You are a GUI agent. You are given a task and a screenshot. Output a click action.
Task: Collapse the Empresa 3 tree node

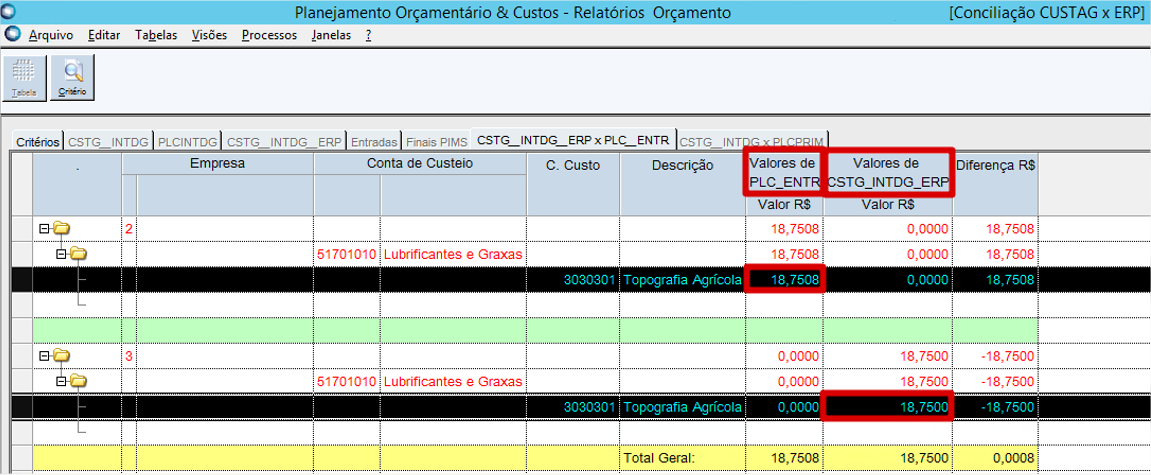(44, 355)
